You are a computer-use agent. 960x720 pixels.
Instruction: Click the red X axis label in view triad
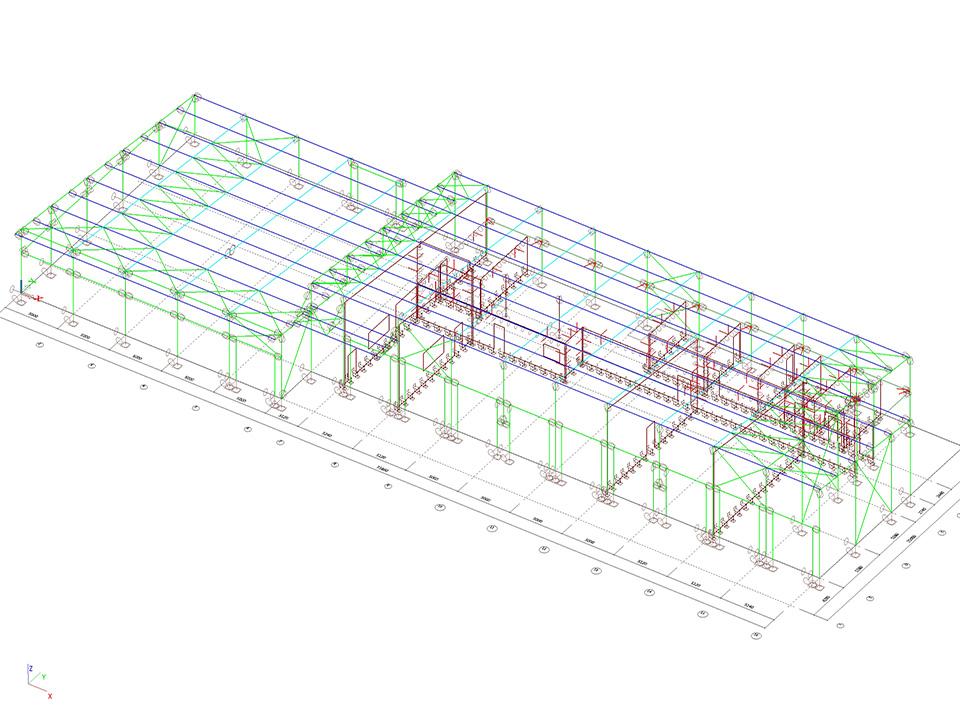click(x=49, y=696)
